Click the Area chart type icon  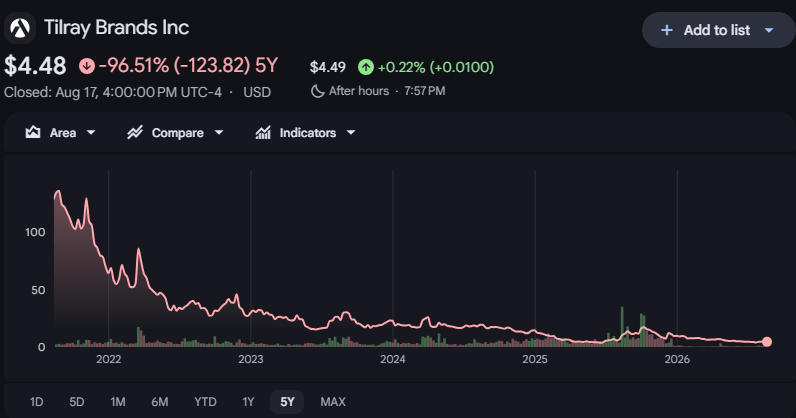pos(33,133)
